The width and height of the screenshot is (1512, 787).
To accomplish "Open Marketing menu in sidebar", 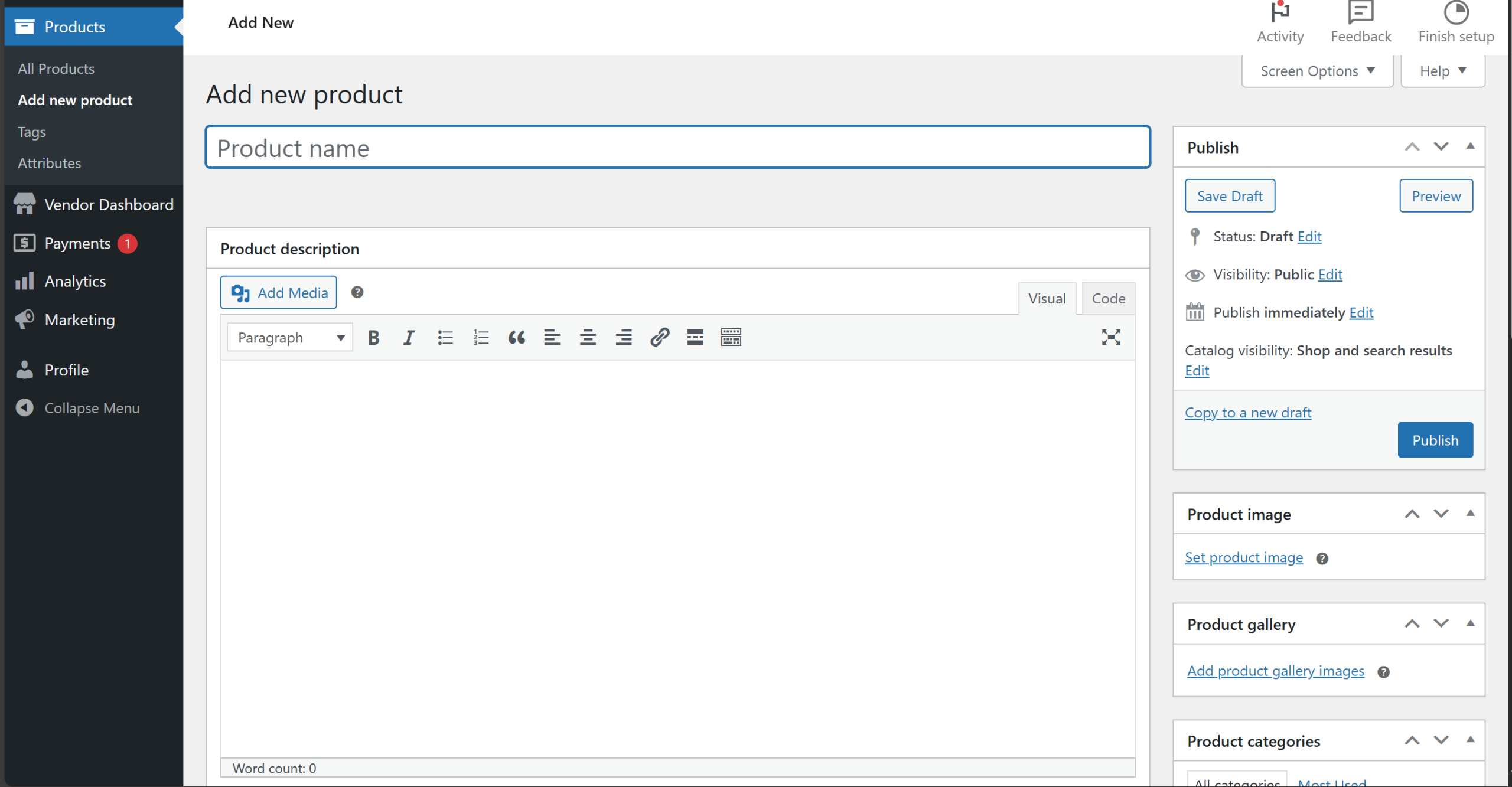I will [94, 320].
